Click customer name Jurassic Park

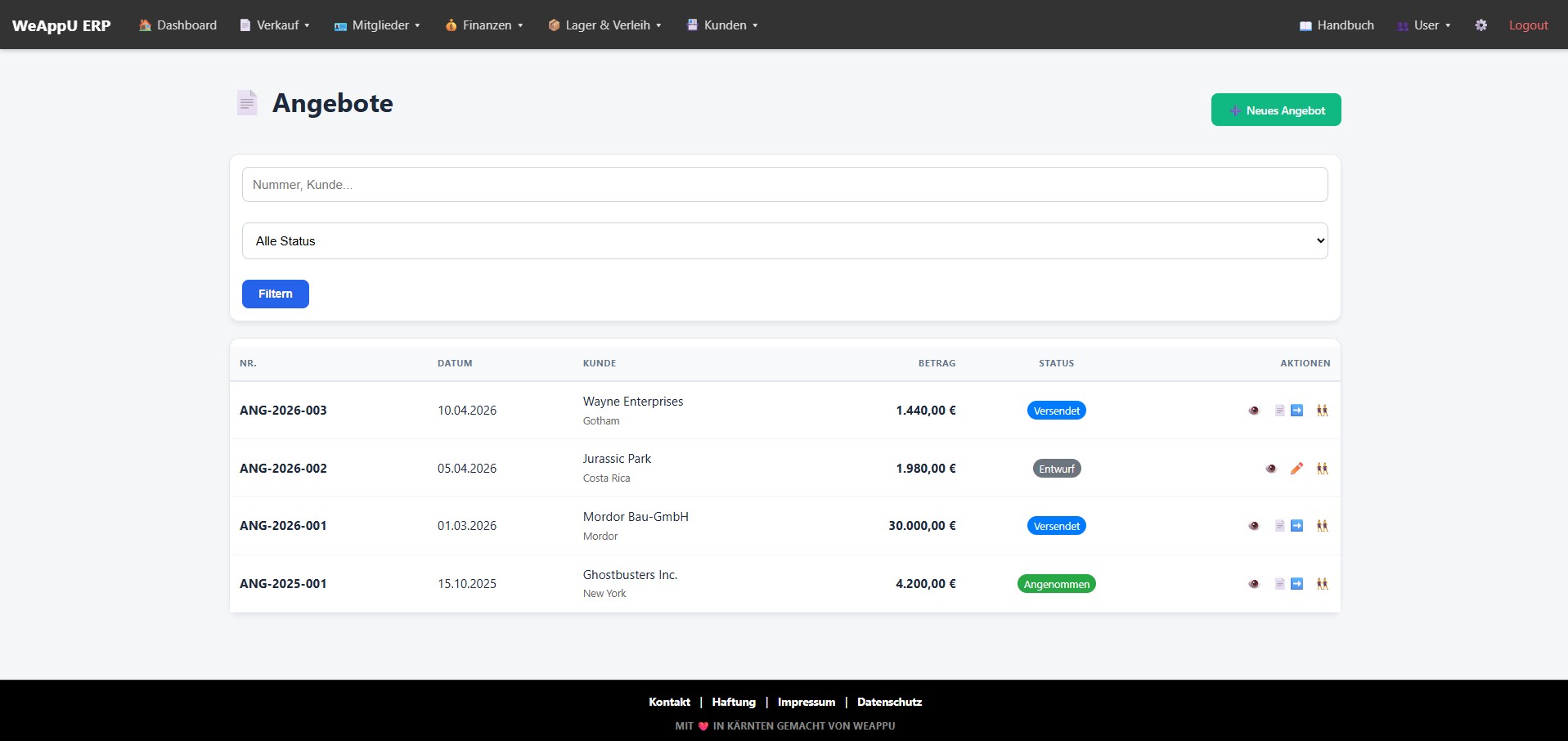coord(617,459)
